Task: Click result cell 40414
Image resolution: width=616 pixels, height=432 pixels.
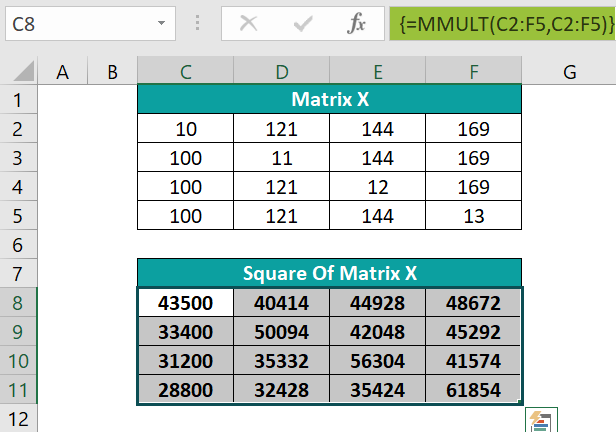Action: tap(281, 303)
